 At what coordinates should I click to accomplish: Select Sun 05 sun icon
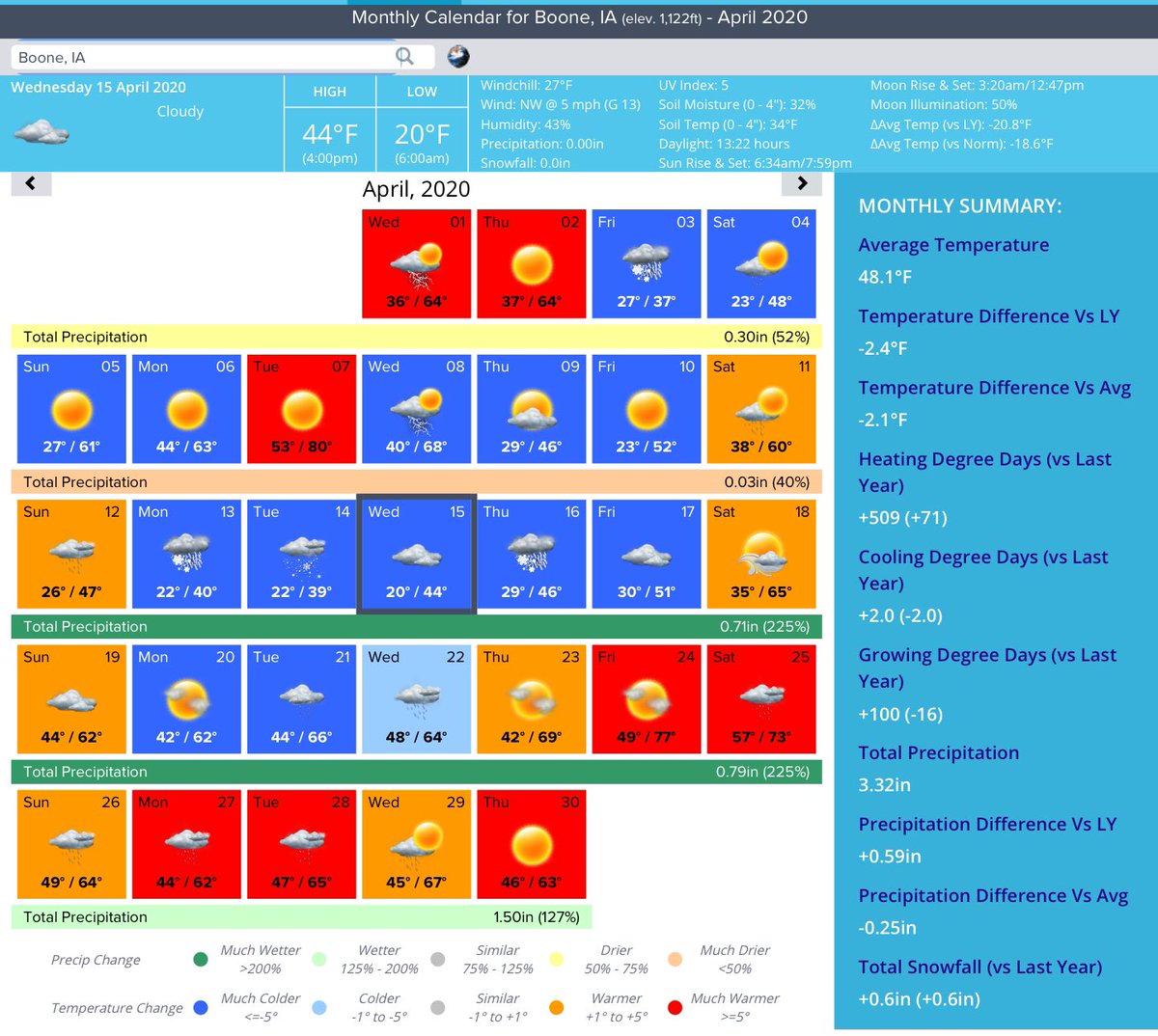(x=71, y=410)
